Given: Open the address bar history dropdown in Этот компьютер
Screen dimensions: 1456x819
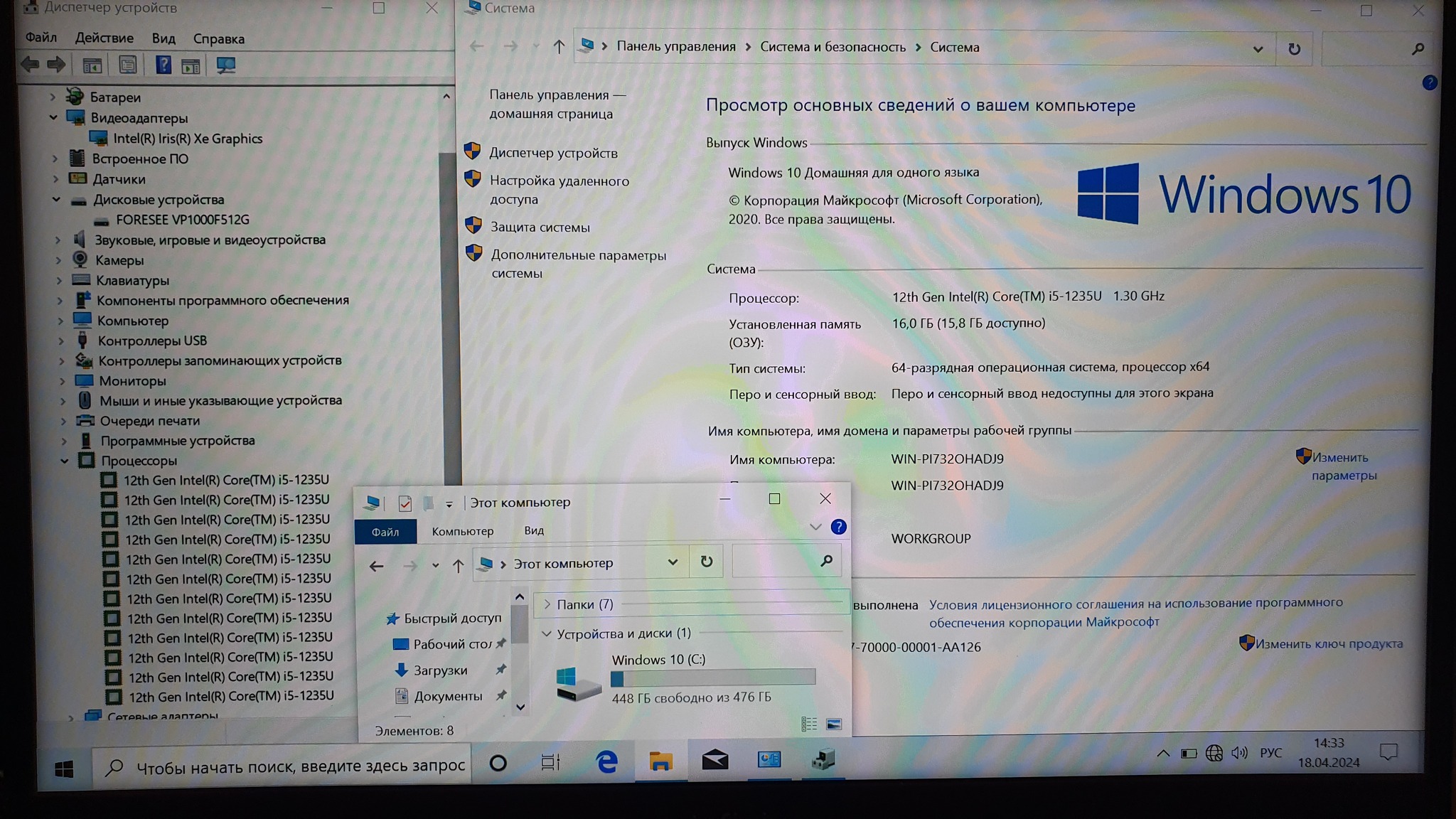Looking at the screenshot, I should pos(673,562).
